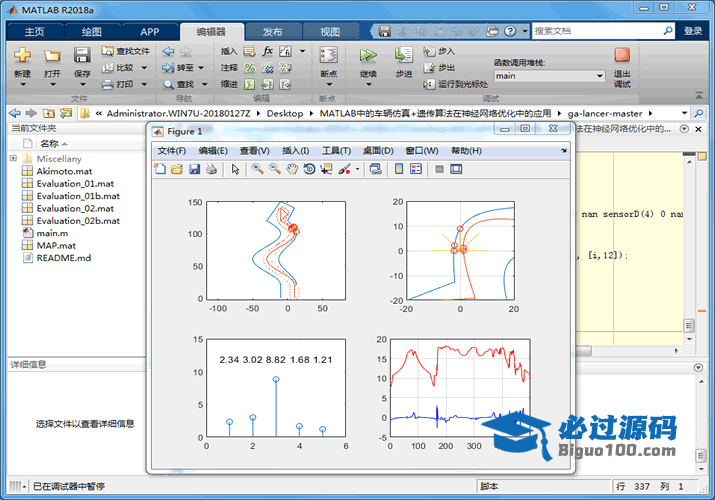Viewport: 715px width, 500px height.
Task: Switch to the APP tab
Action: [x=150, y=31]
